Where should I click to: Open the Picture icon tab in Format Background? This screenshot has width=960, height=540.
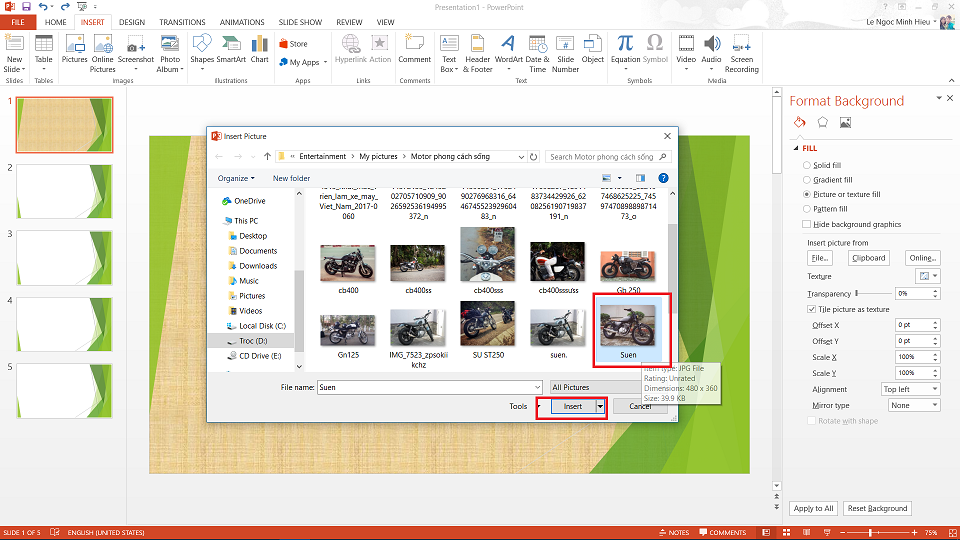846,122
